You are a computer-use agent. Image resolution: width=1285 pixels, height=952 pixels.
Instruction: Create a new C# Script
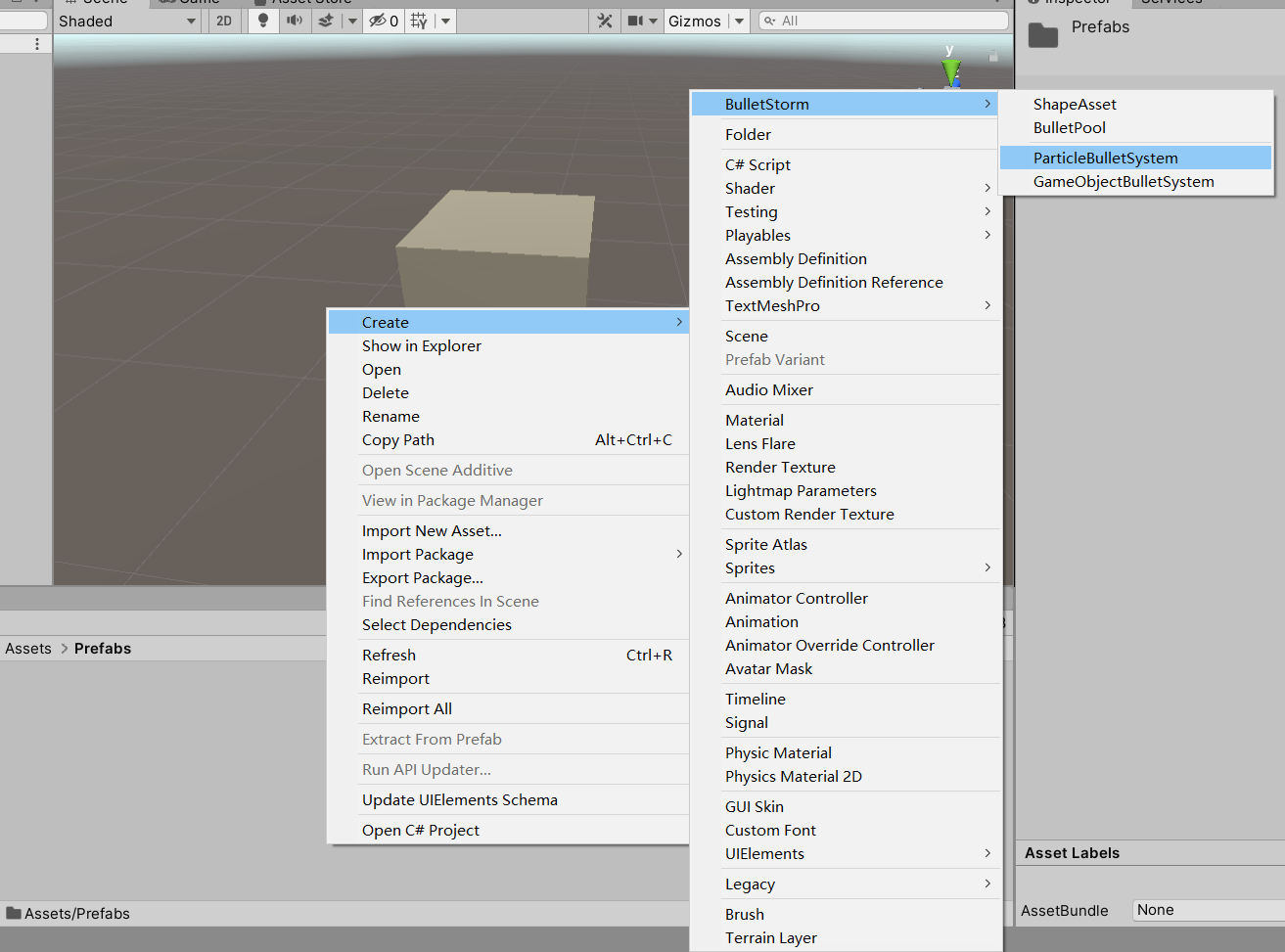pyautogui.click(x=845, y=164)
